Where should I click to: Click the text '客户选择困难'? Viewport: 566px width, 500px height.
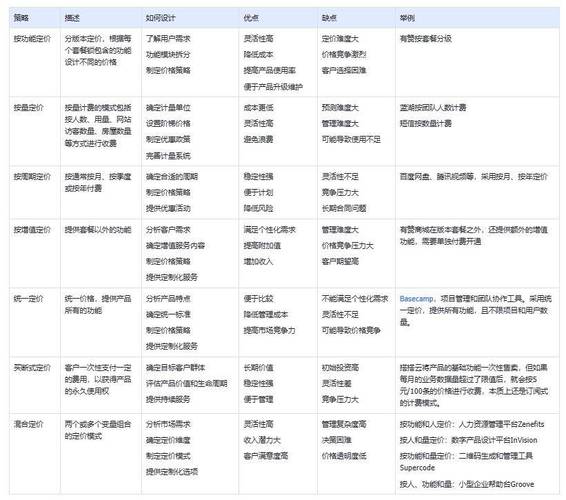[344, 70]
